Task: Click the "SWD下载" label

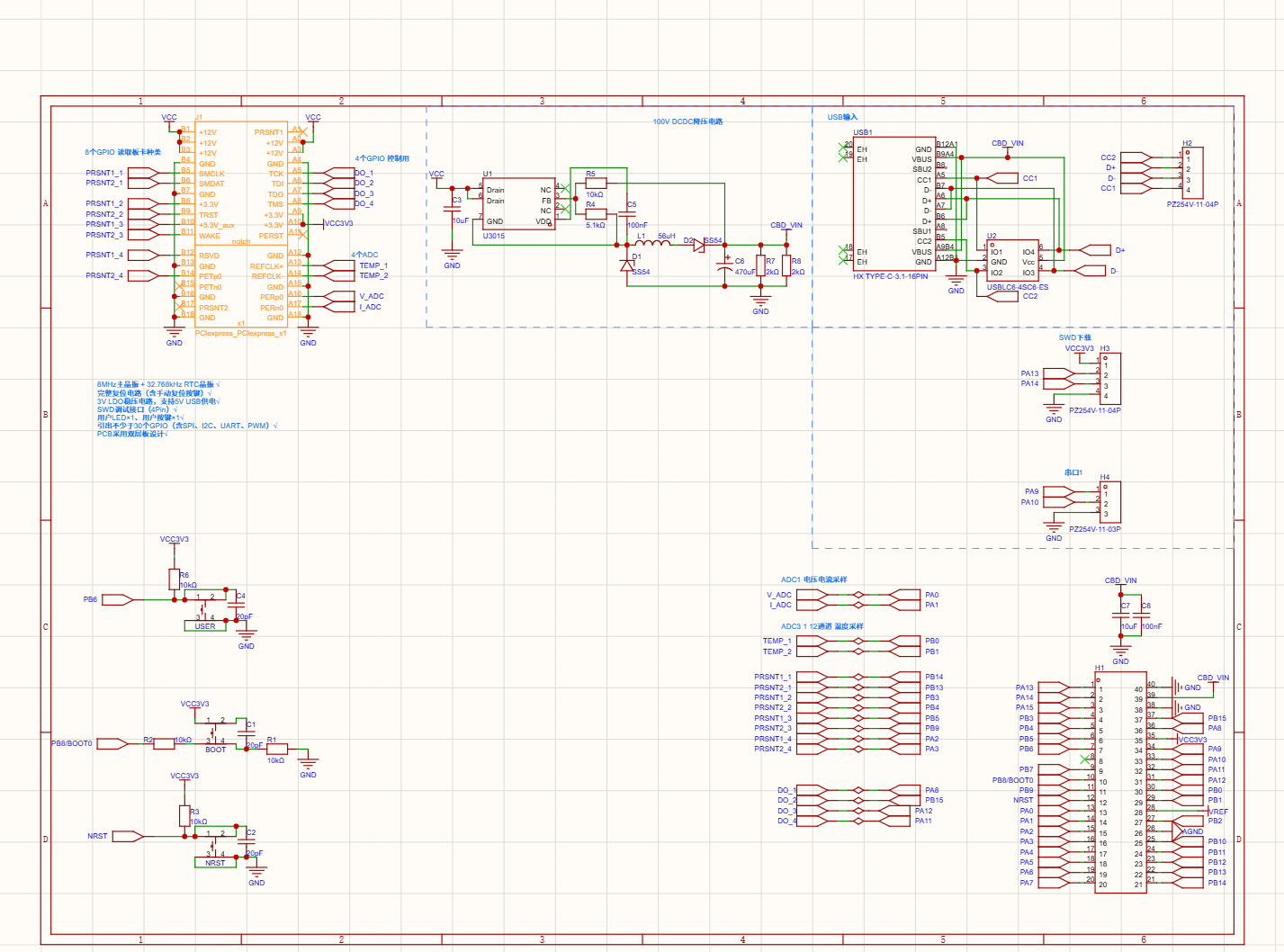Action: 1074,337
